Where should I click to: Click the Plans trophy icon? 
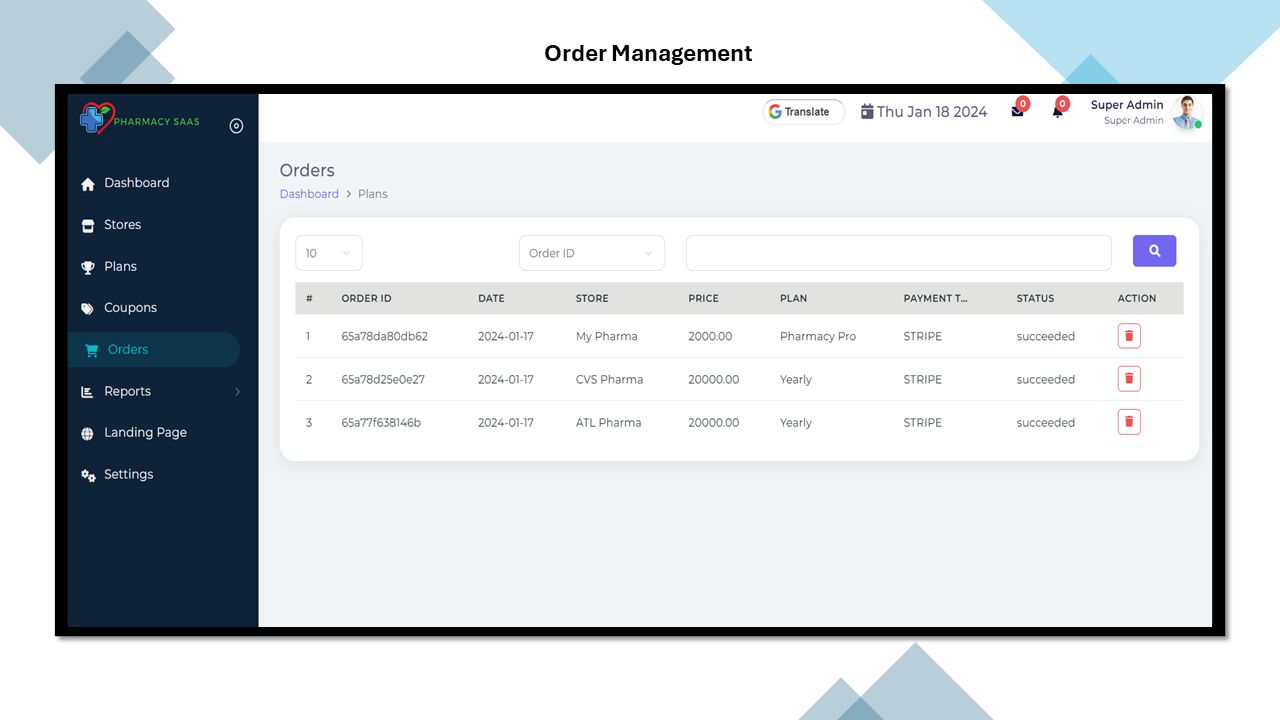click(x=88, y=268)
